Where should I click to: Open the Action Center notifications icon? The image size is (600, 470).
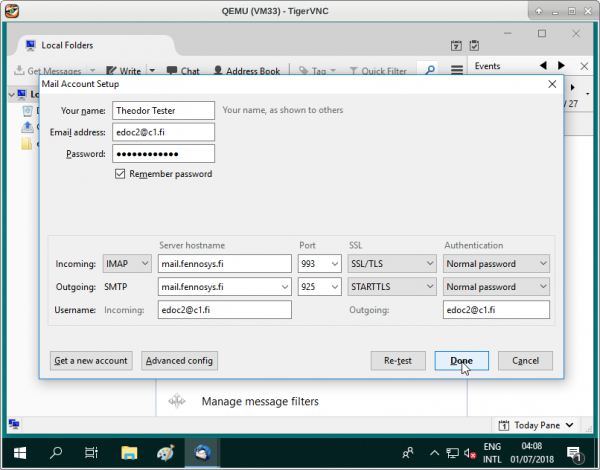[x=574, y=454]
